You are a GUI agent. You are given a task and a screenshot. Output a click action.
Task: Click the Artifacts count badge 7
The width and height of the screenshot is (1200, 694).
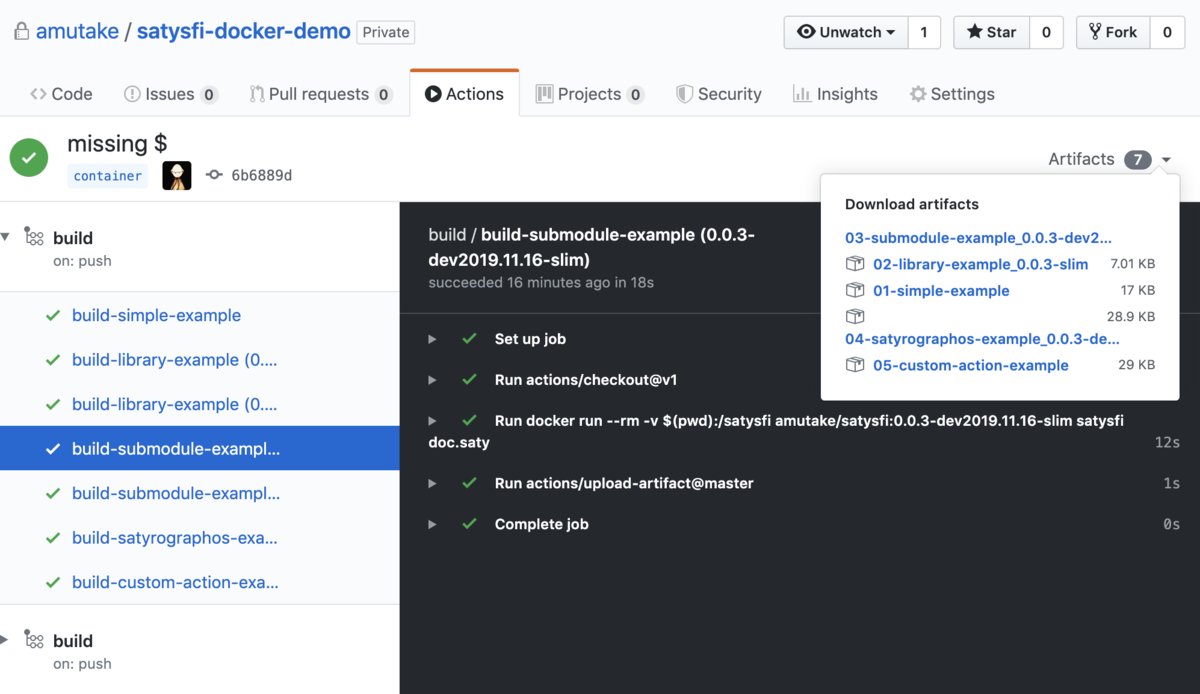1137,159
